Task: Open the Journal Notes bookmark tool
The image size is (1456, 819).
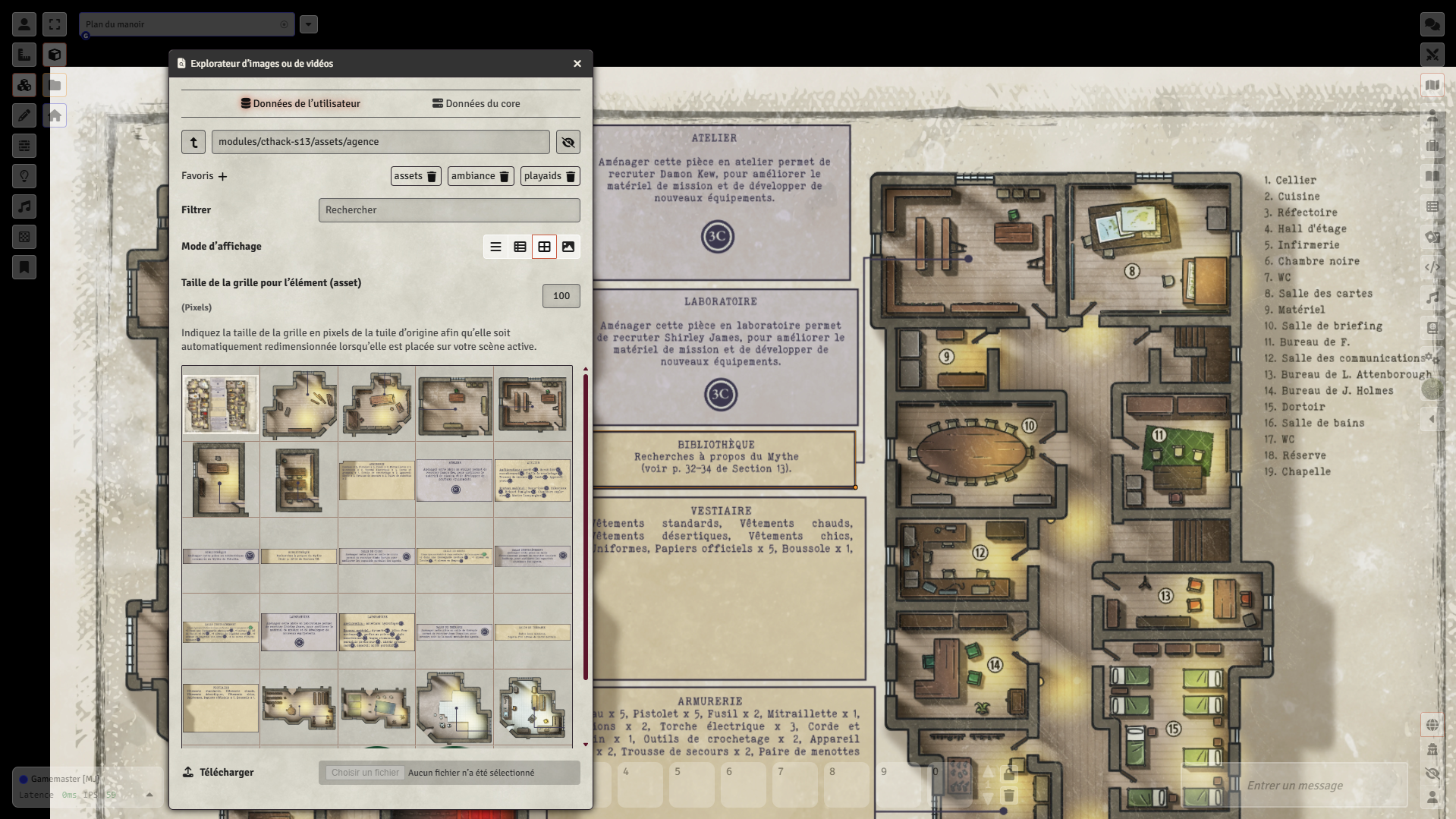Action: (x=24, y=267)
